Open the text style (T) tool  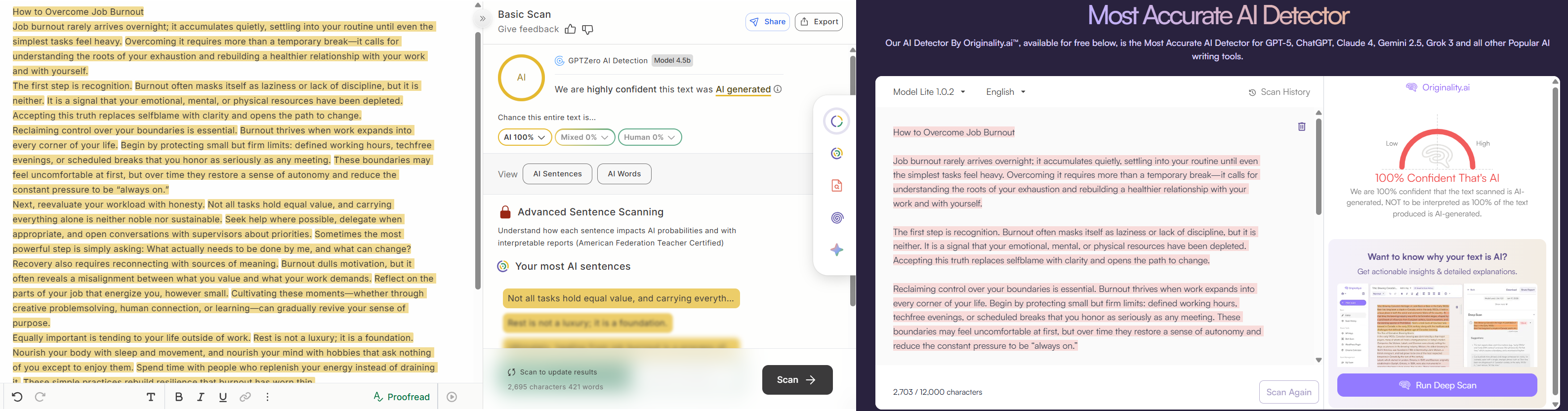click(151, 397)
